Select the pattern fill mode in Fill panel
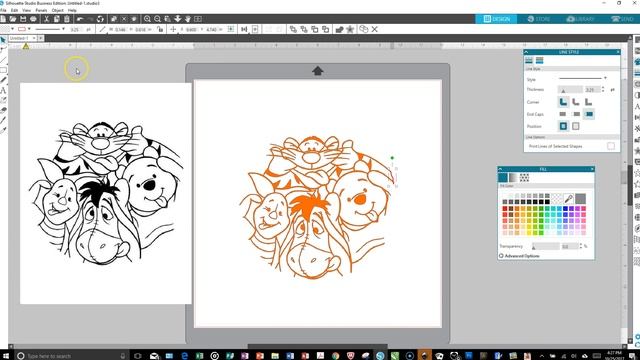The width and height of the screenshot is (640, 360). (x=524, y=177)
